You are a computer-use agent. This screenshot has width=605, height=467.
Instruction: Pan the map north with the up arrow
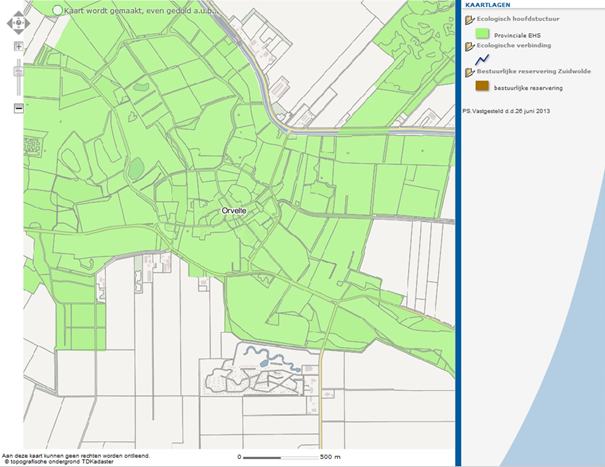point(18,14)
